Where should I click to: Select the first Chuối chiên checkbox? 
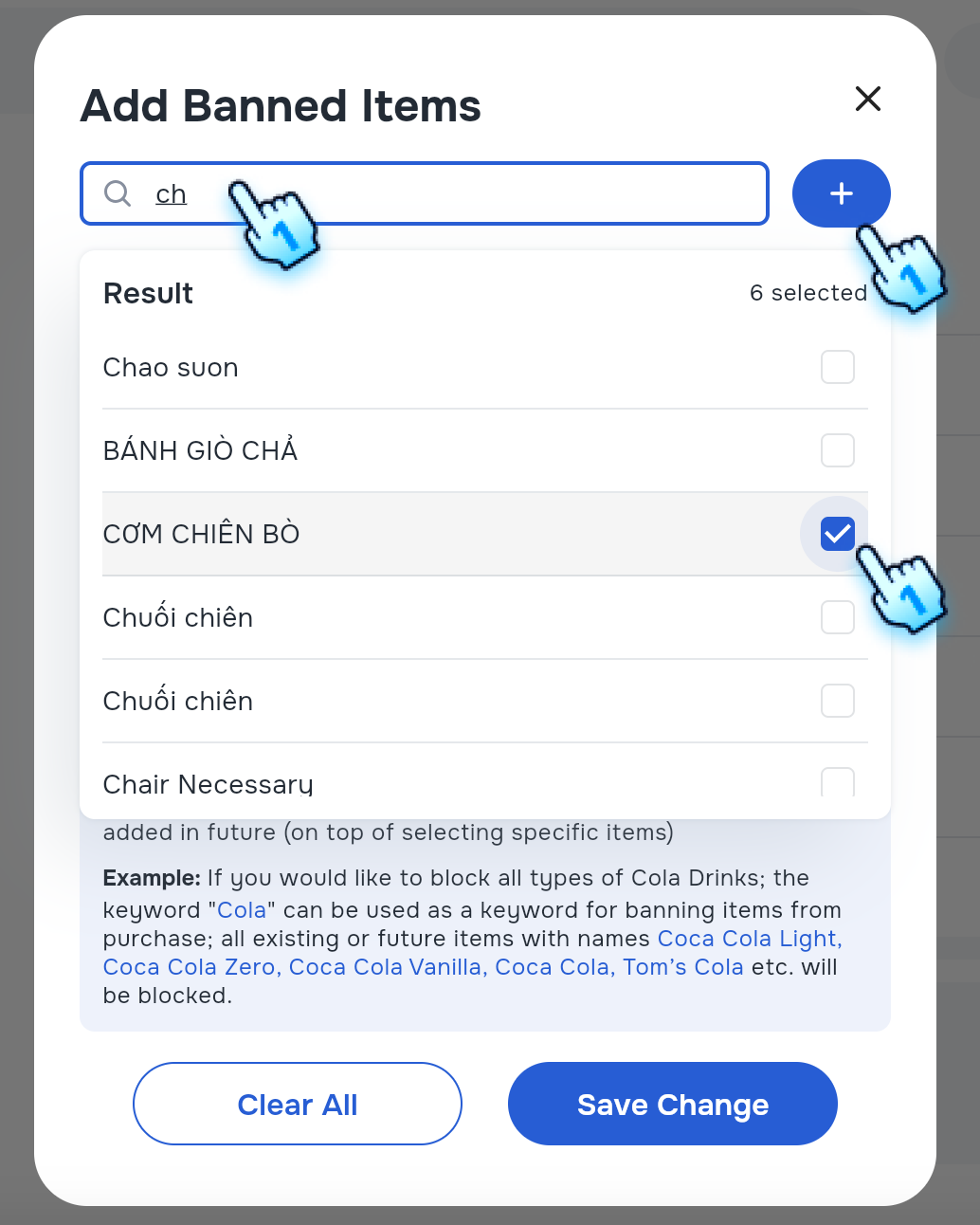click(x=838, y=617)
